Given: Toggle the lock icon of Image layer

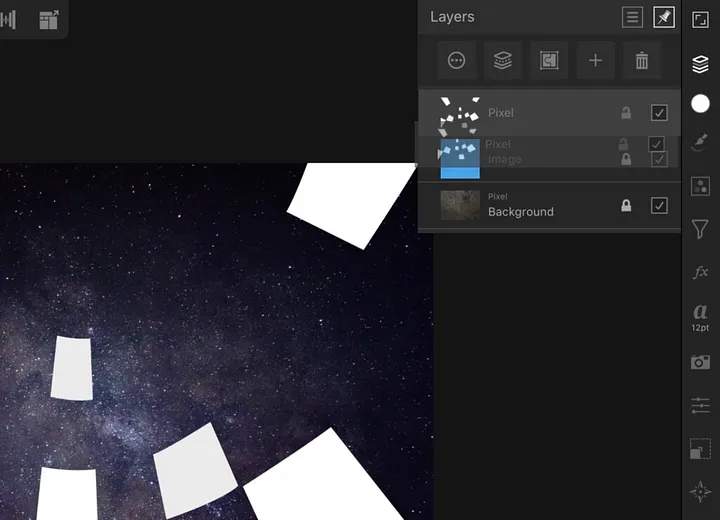Looking at the screenshot, I should (x=626, y=159).
